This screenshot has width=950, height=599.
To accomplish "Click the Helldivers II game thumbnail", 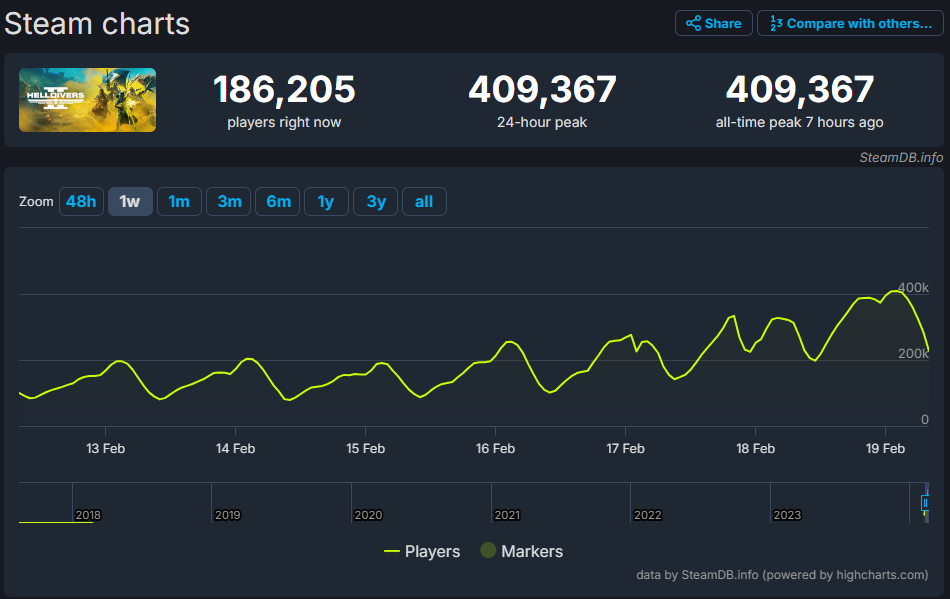I will (x=87, y=100).
